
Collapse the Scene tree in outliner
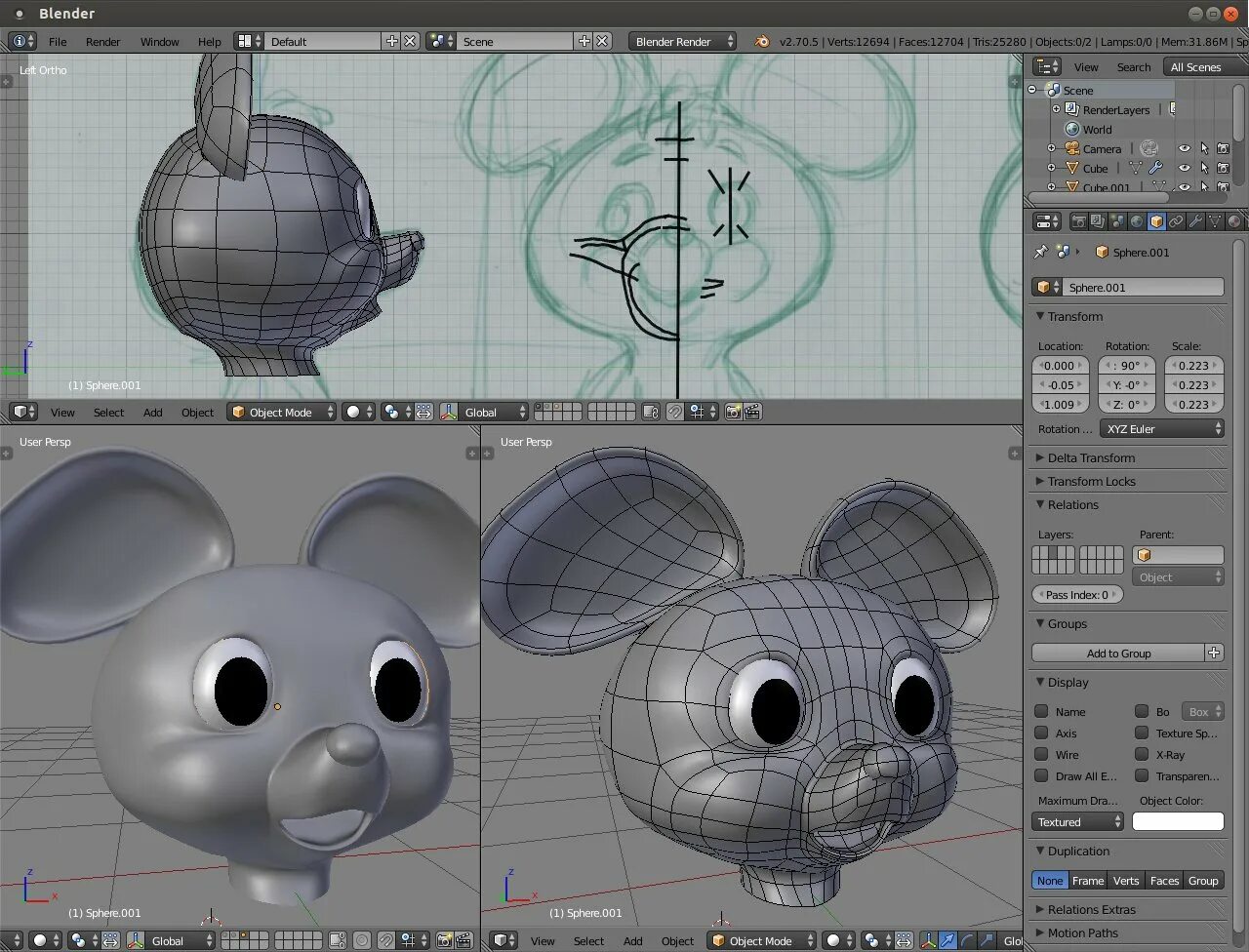click(1032, 90)
